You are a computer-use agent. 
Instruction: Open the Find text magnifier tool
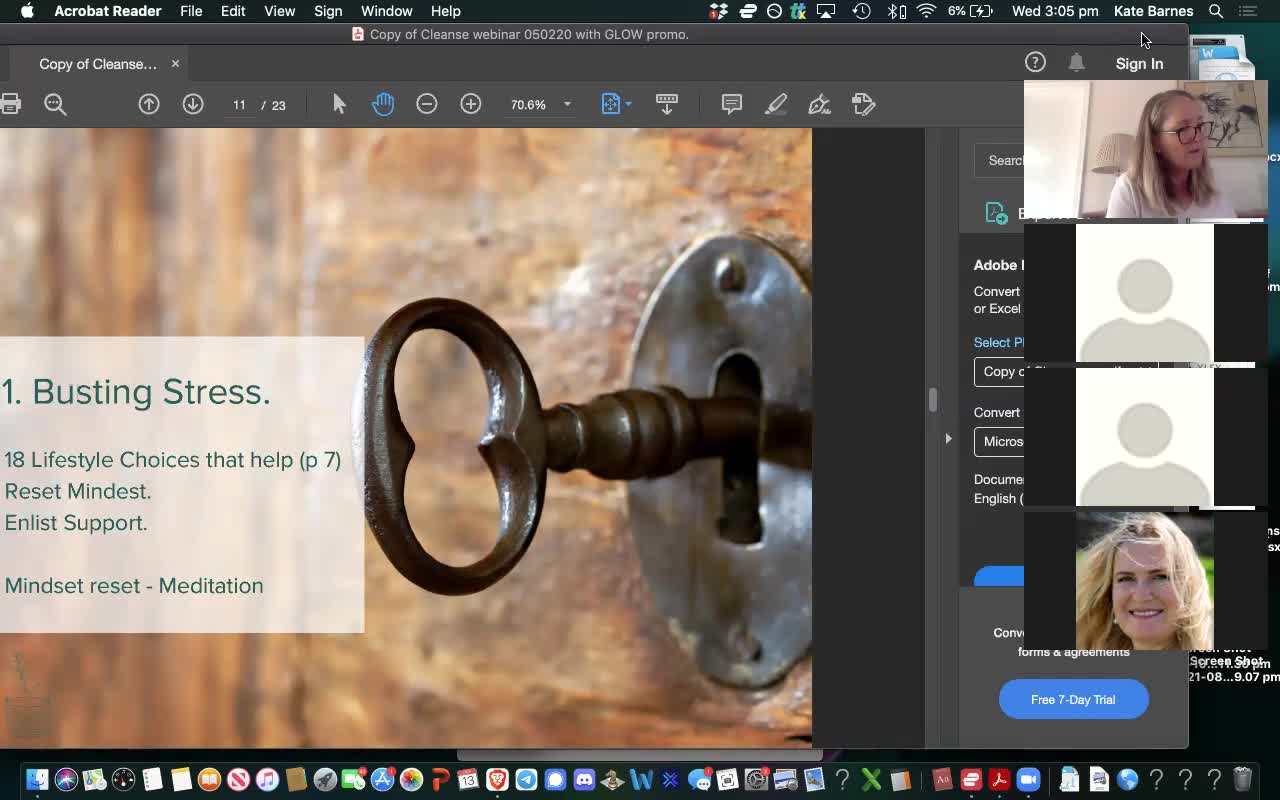[x=55, y=104]
